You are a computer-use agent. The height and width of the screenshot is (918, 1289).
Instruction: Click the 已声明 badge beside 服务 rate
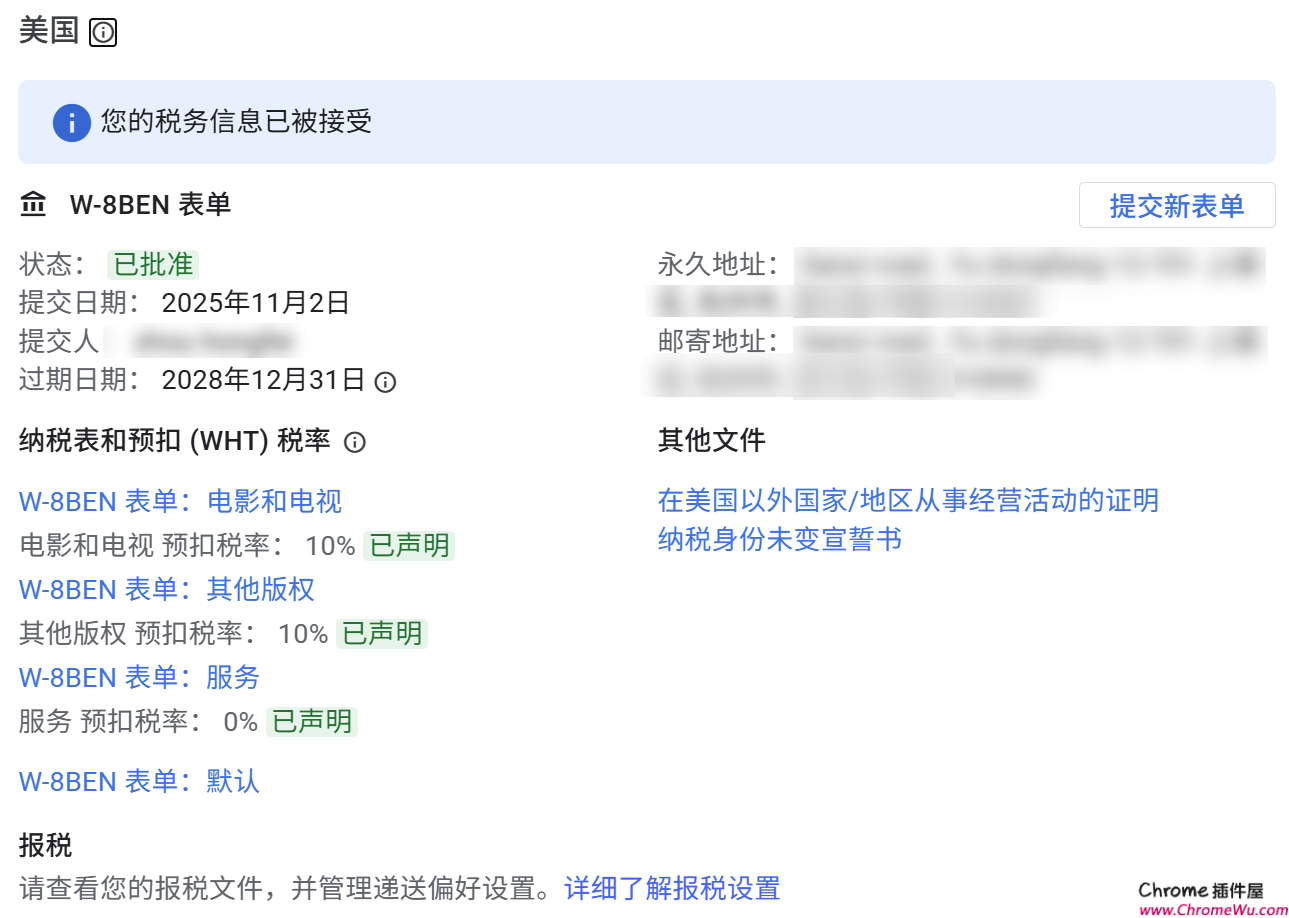[311, 721]
